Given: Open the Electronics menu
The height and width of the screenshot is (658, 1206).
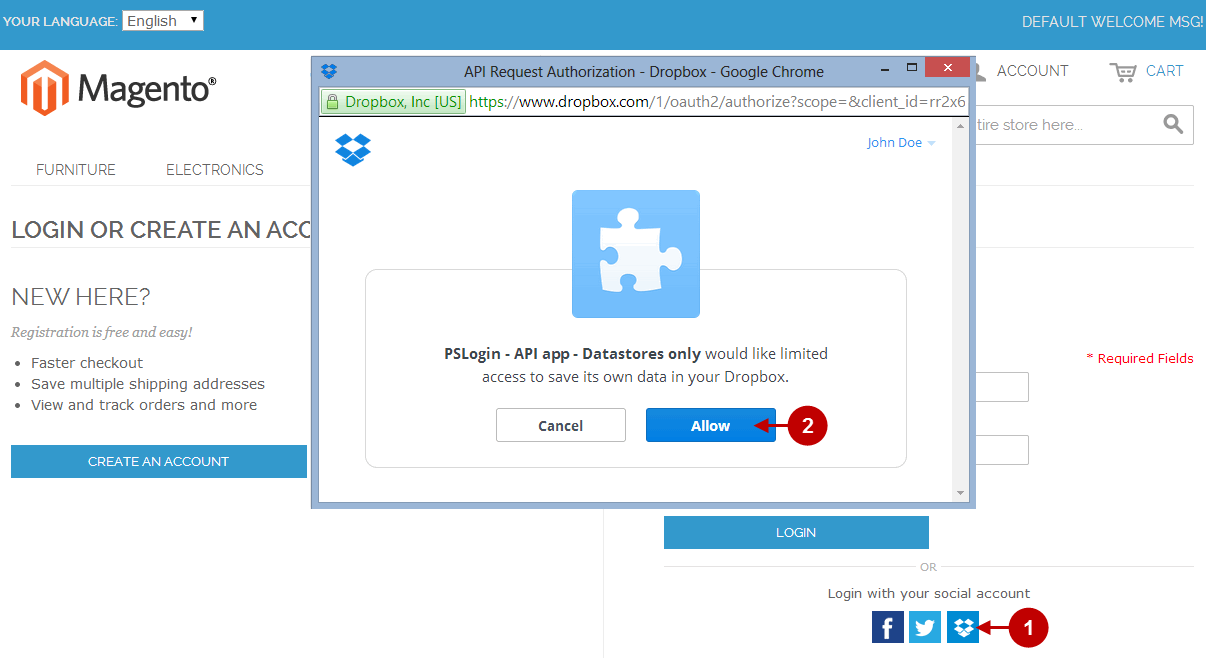Looking at the screenshot, I should click(x=215, y=170).
